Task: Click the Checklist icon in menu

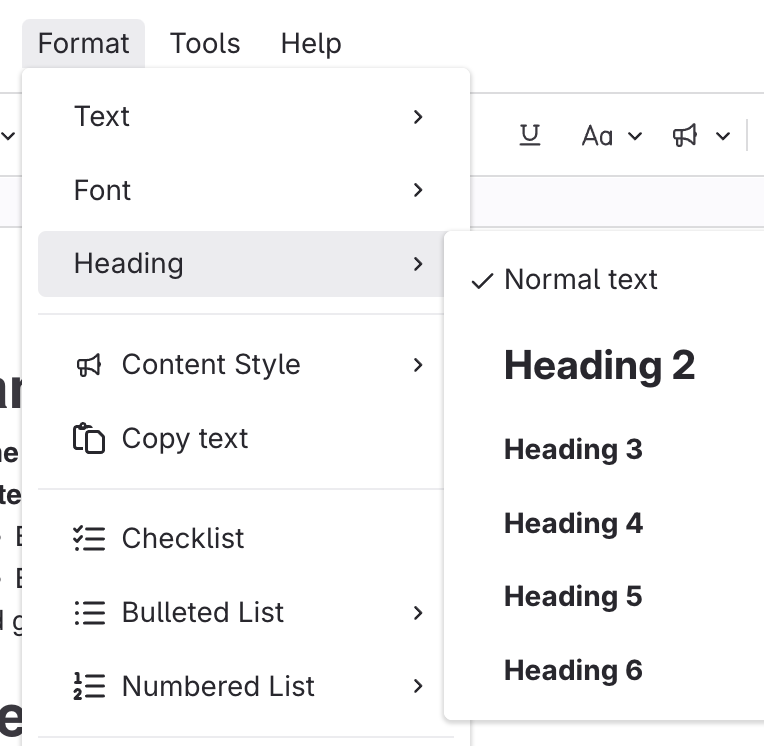Action: point(89,538)
